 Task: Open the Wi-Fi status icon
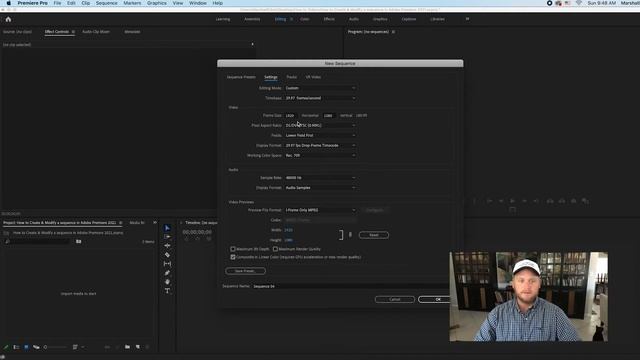click(x=579, y=3)
